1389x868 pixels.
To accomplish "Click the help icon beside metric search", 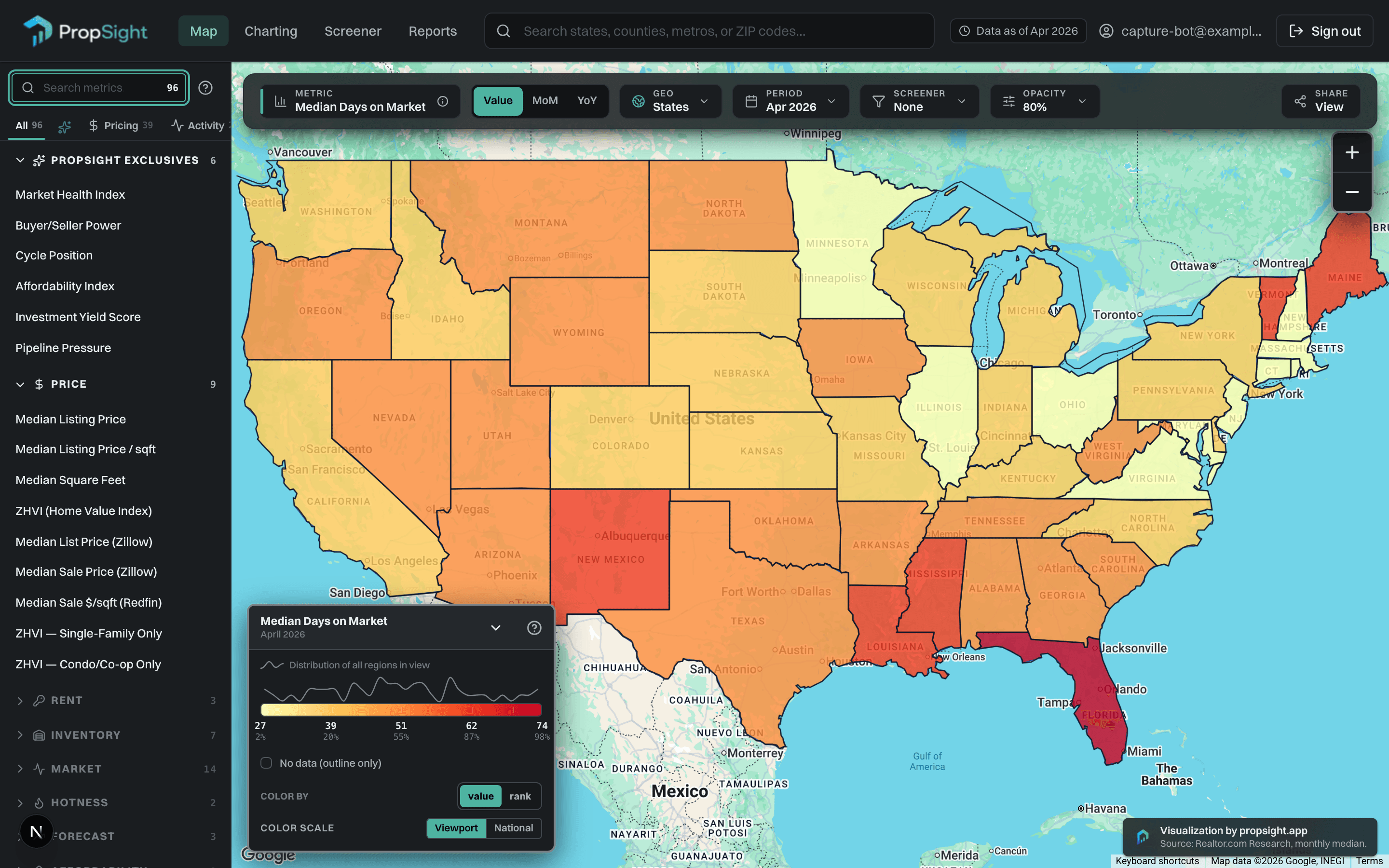I will (x=205, y=88).
